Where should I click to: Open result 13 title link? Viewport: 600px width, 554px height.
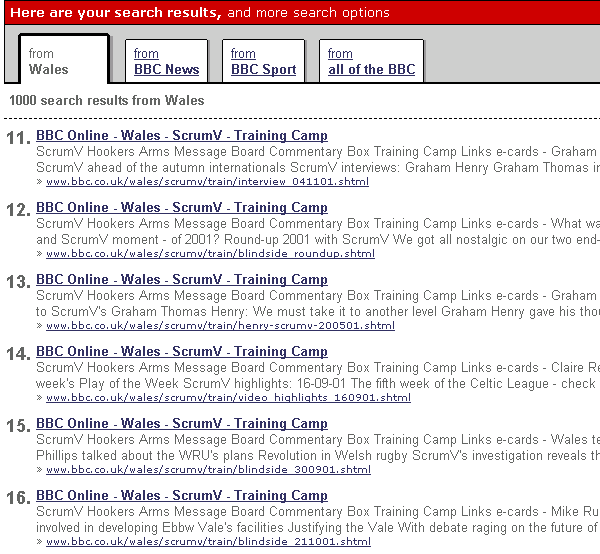click(x=182, y=279)
